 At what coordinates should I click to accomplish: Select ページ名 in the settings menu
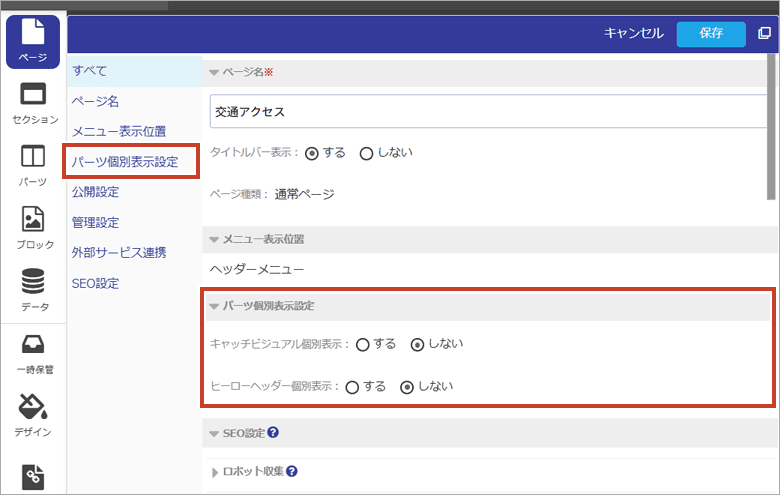96,101
